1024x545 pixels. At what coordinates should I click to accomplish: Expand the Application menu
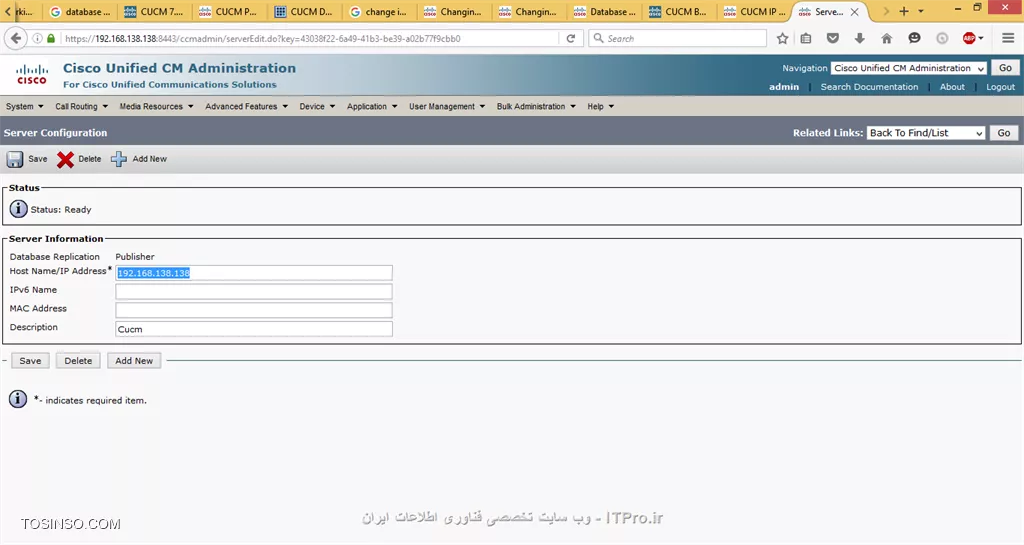[x=372, y=106]
